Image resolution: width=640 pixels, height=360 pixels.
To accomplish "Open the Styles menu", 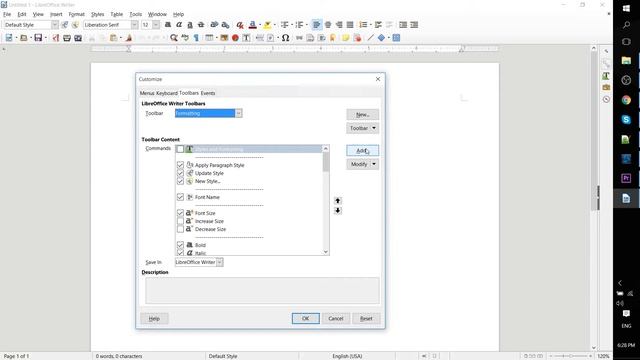I will click(97, 14).
